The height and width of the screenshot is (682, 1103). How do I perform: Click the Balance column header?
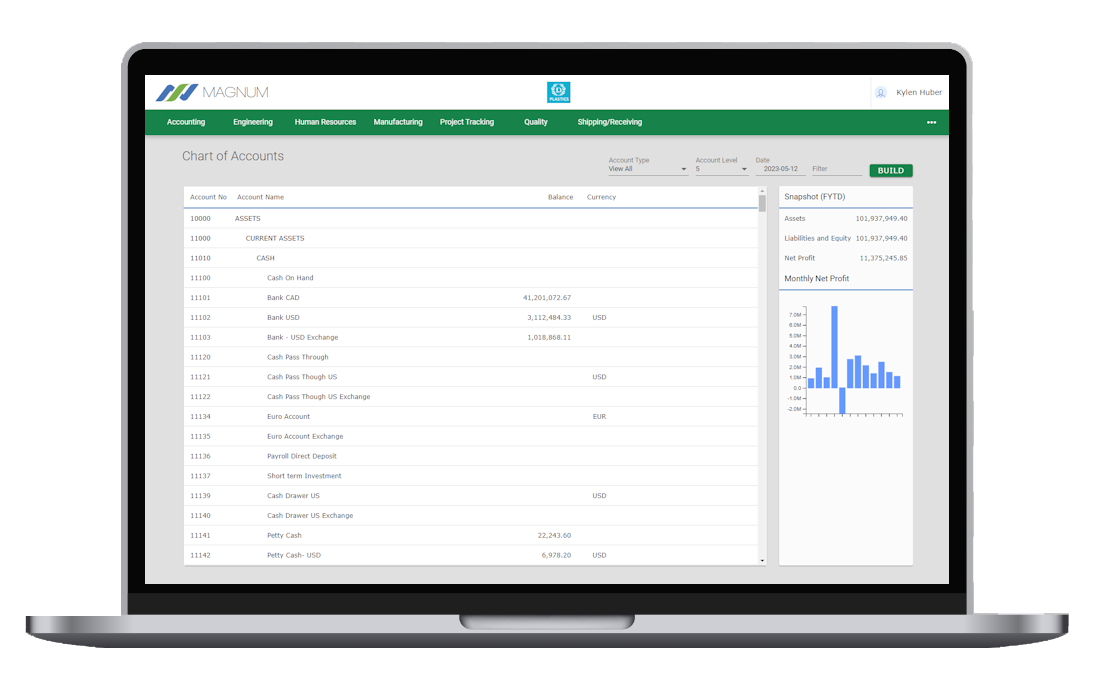(561, 197)
